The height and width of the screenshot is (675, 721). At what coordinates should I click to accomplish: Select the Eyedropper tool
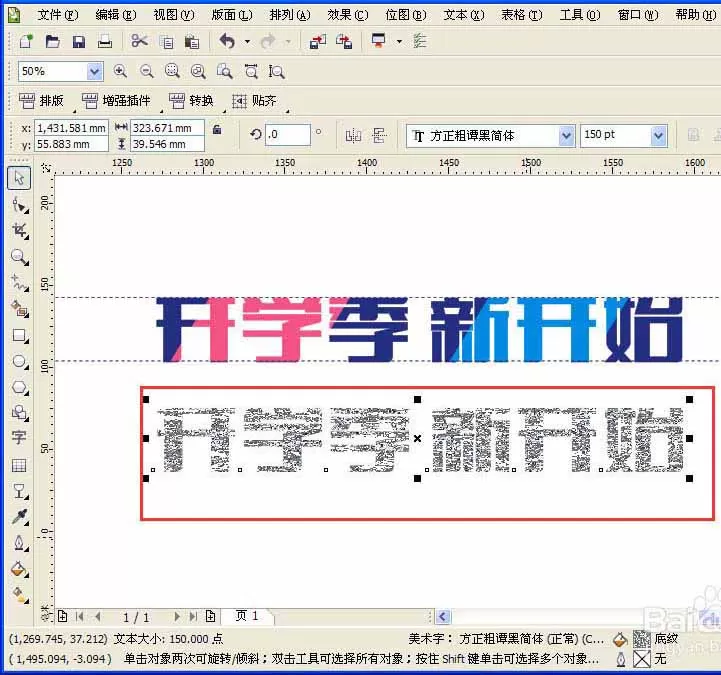[20, 517]
